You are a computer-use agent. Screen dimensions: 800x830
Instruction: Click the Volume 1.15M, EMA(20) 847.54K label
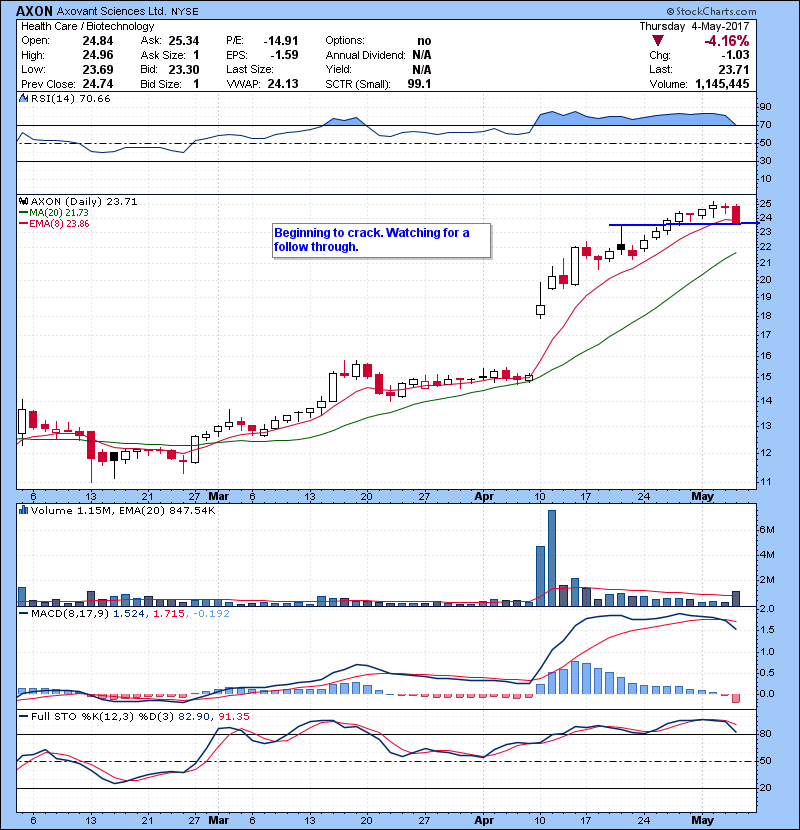[123, 511]
